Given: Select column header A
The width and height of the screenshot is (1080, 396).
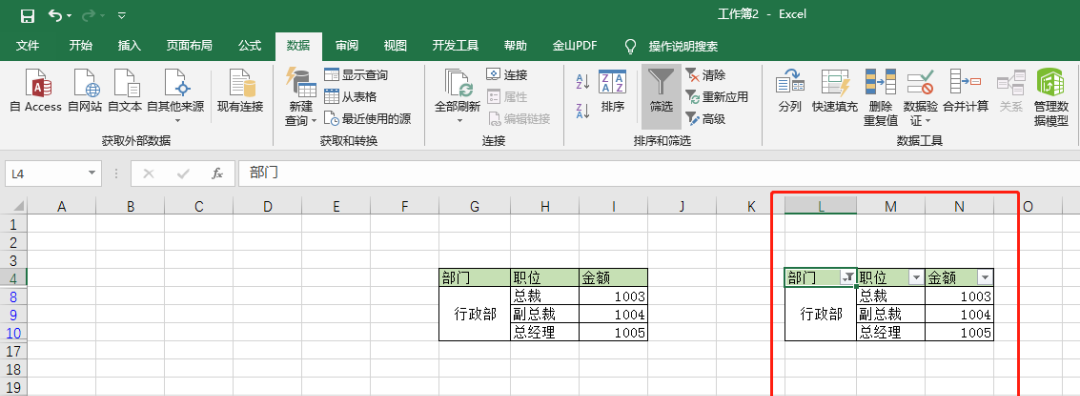Looking at the screenshot, I should click(61, 205).
